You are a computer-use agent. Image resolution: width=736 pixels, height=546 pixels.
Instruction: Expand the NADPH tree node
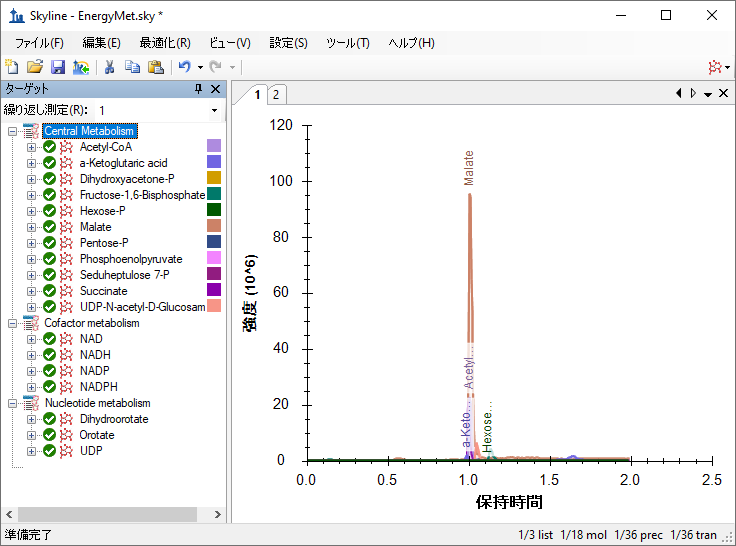[31, 387]
